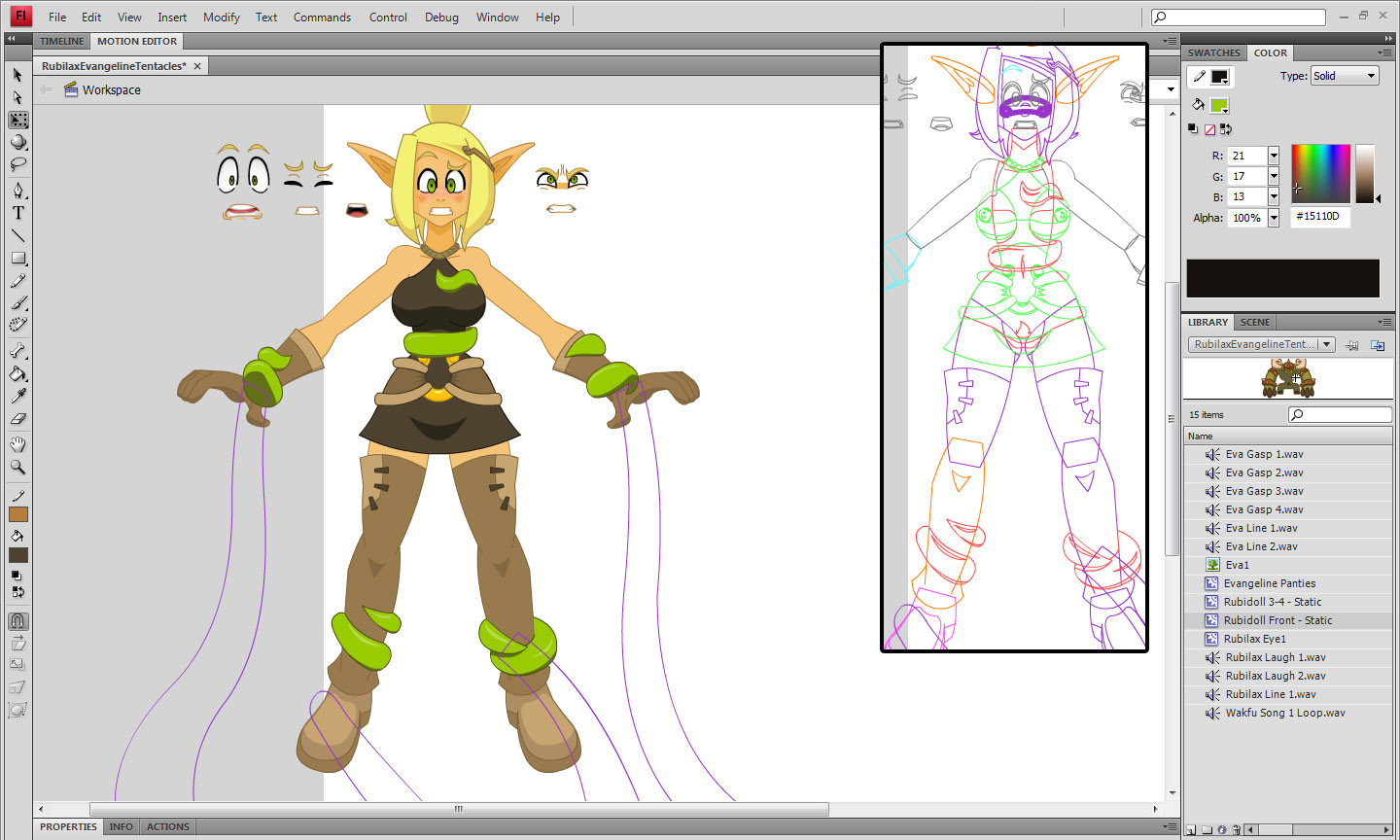This screenshot has width=1400, height=840.
Task: Pin the current library with the pushpin
Action: [x=1352, y=345]
